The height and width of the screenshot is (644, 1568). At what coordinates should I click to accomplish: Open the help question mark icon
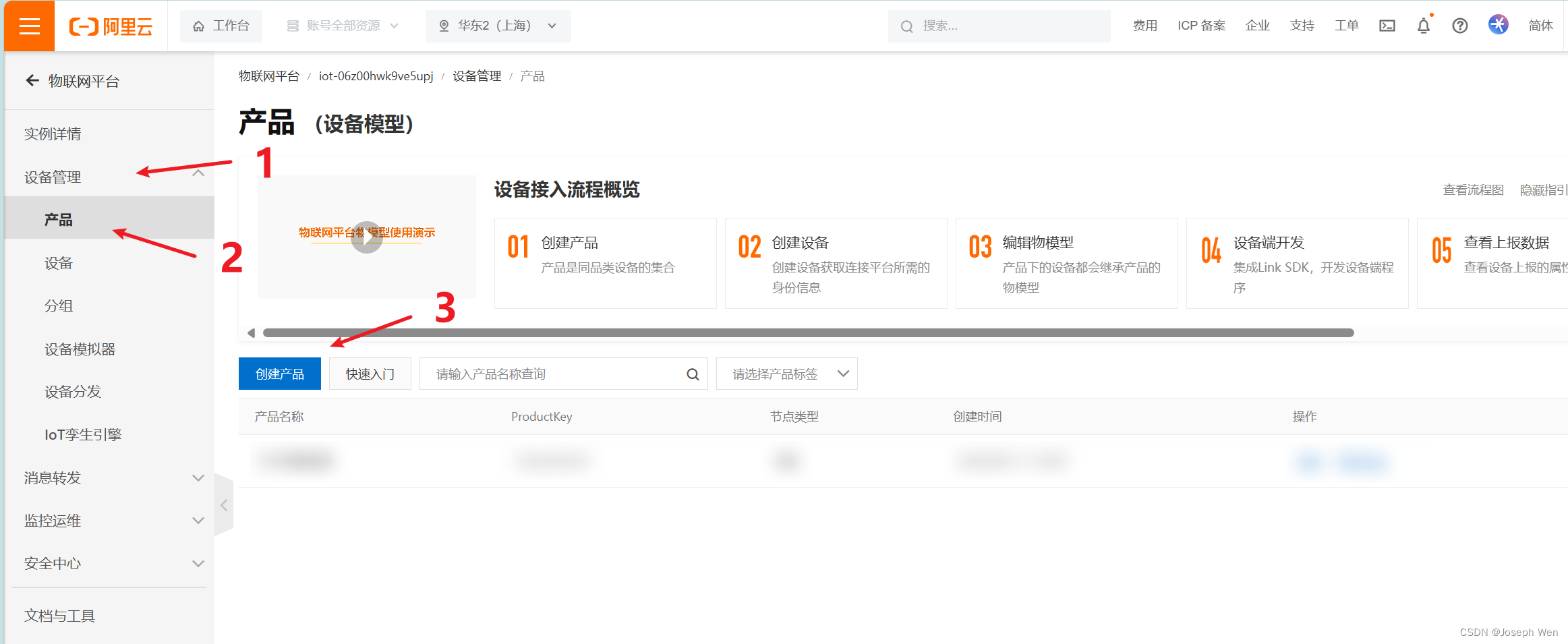(x=1459, y=26)
